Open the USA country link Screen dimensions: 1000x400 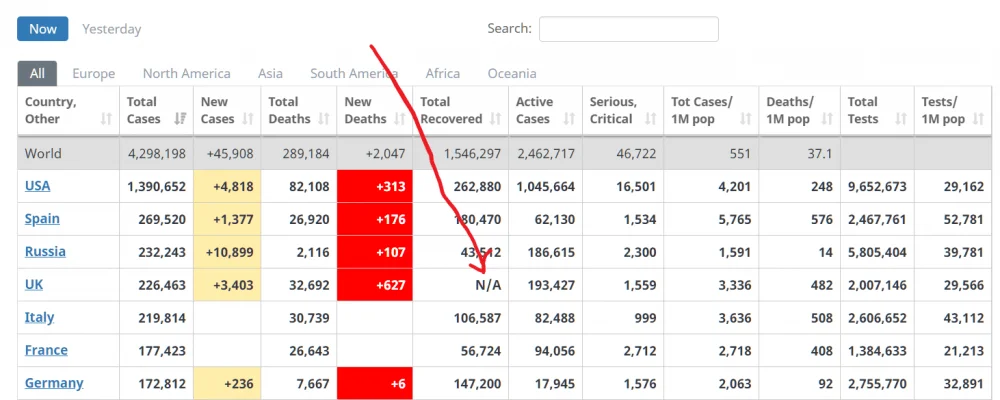pos(38,186)
